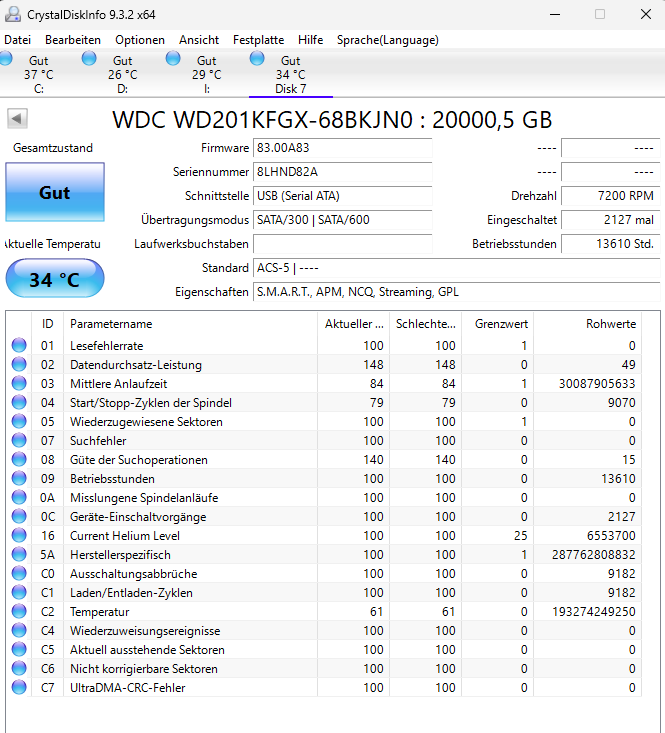
Task: Open the Optionen menu
Action: tap(140, 40)
